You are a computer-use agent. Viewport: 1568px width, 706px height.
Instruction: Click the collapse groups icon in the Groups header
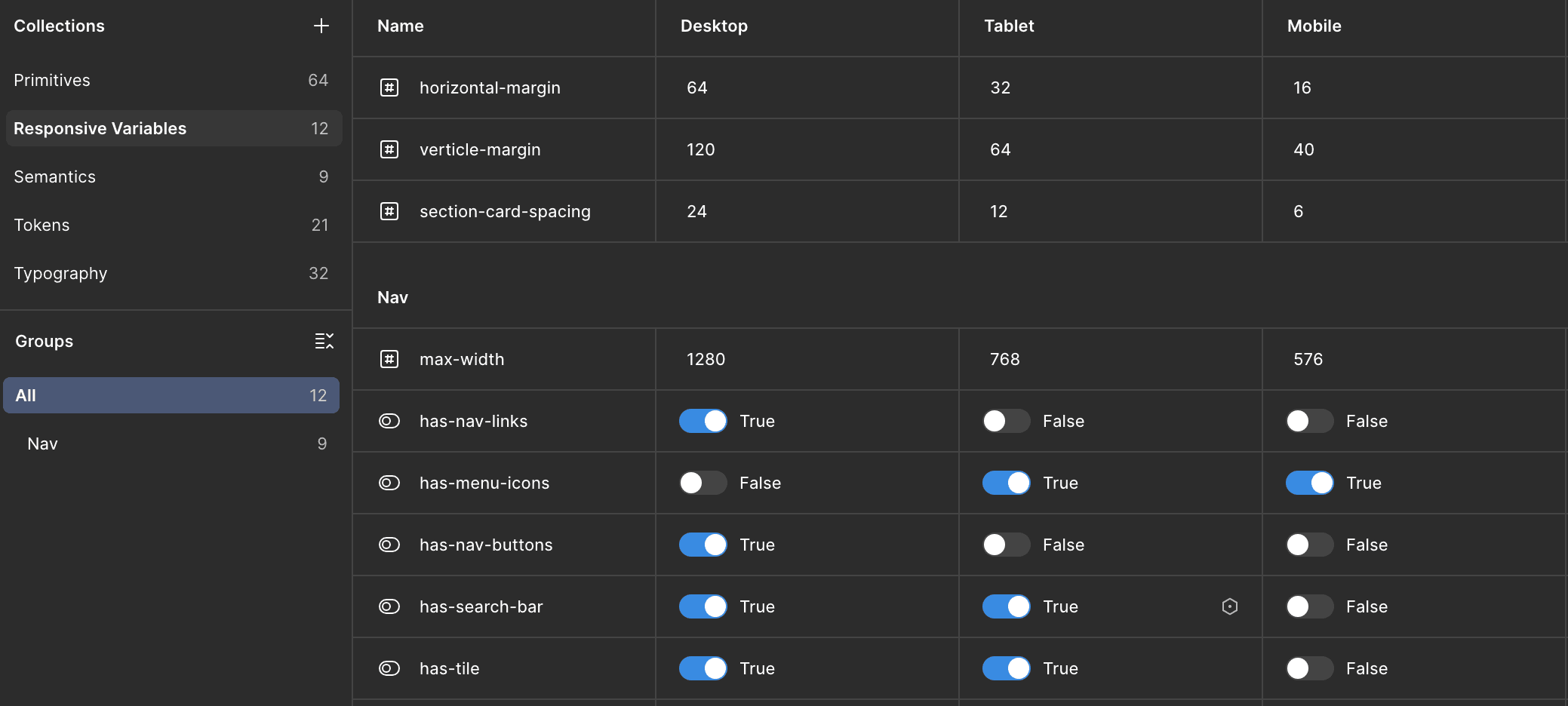(x=324, y=341)
